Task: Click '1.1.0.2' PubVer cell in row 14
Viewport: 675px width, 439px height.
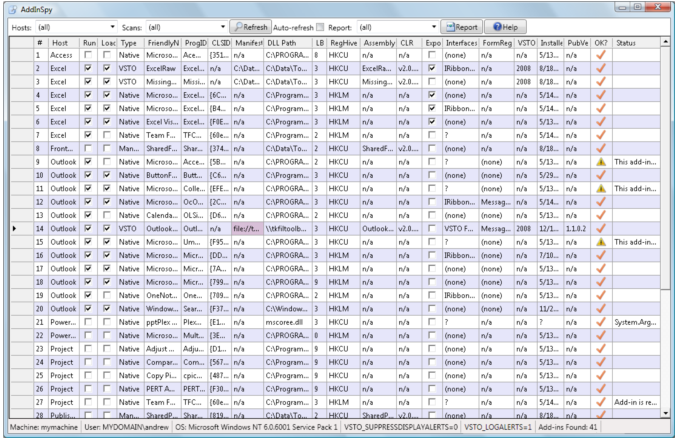Action: click(576, 229)
